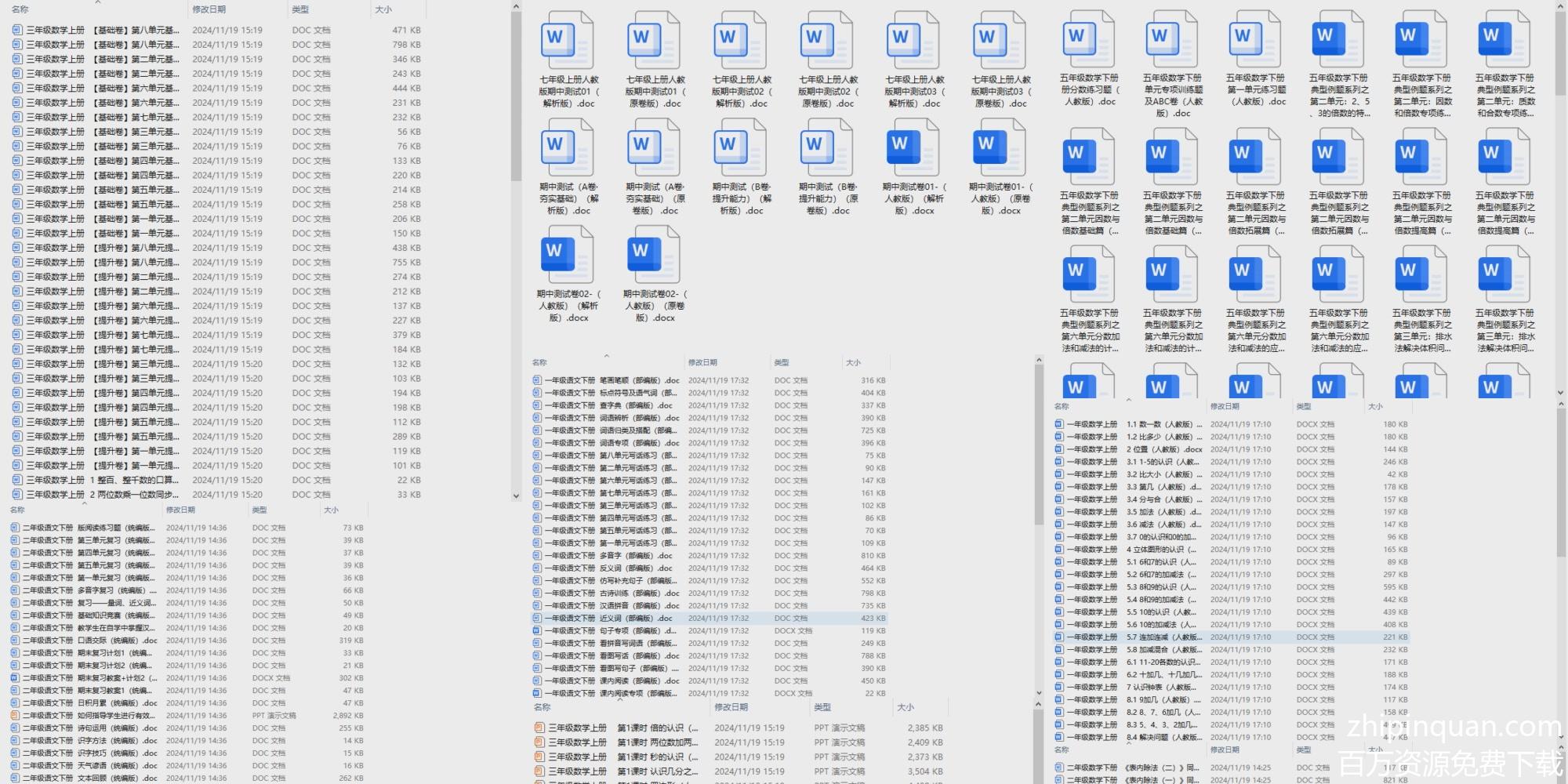This screenshot has width=1568, height=784.
Task: Click 名称 header in 一年级数学上册 list
Action: click(1062, 406)
